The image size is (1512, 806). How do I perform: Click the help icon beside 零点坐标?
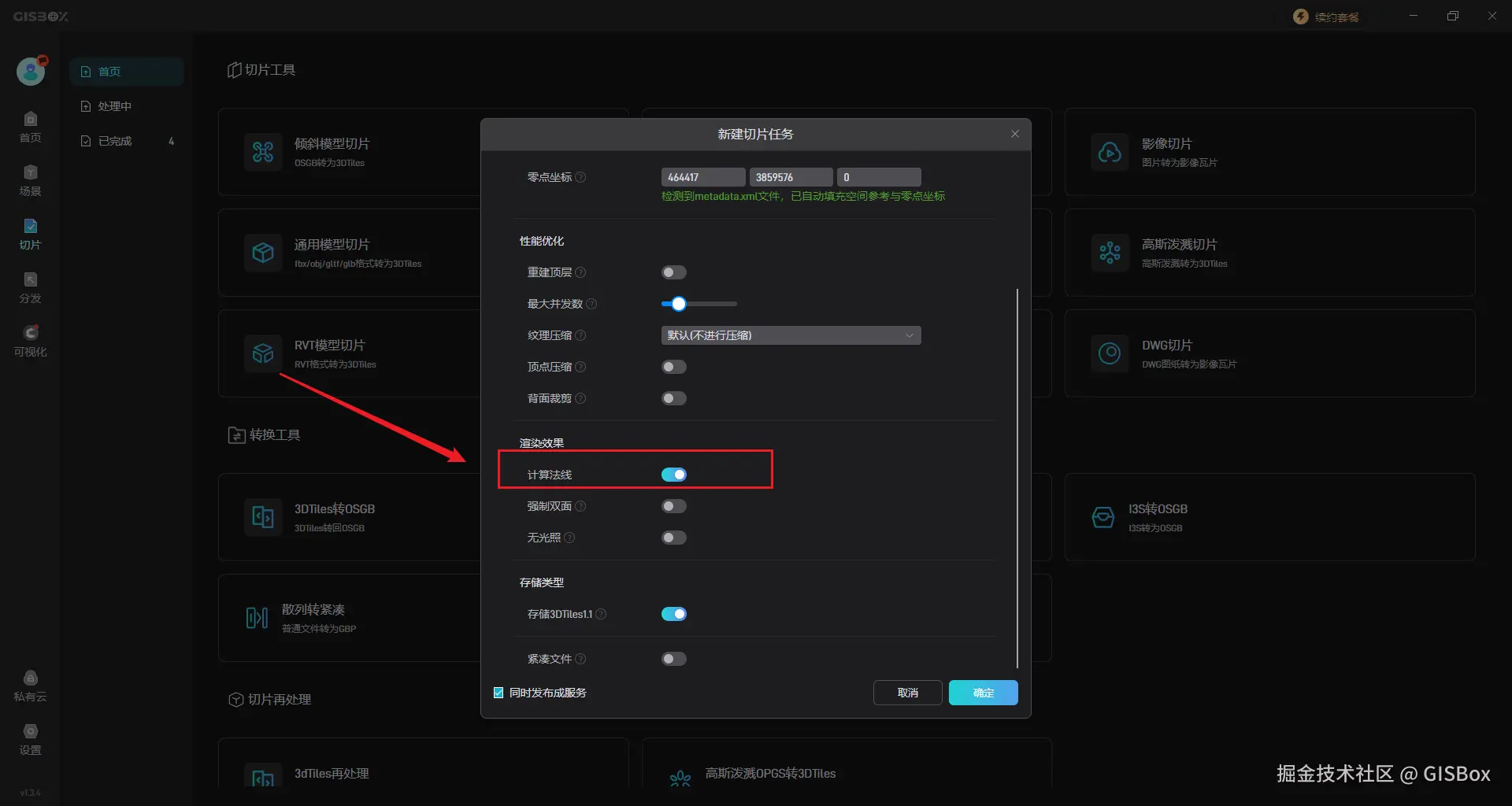pyautogui.click(x=580, y=177)
